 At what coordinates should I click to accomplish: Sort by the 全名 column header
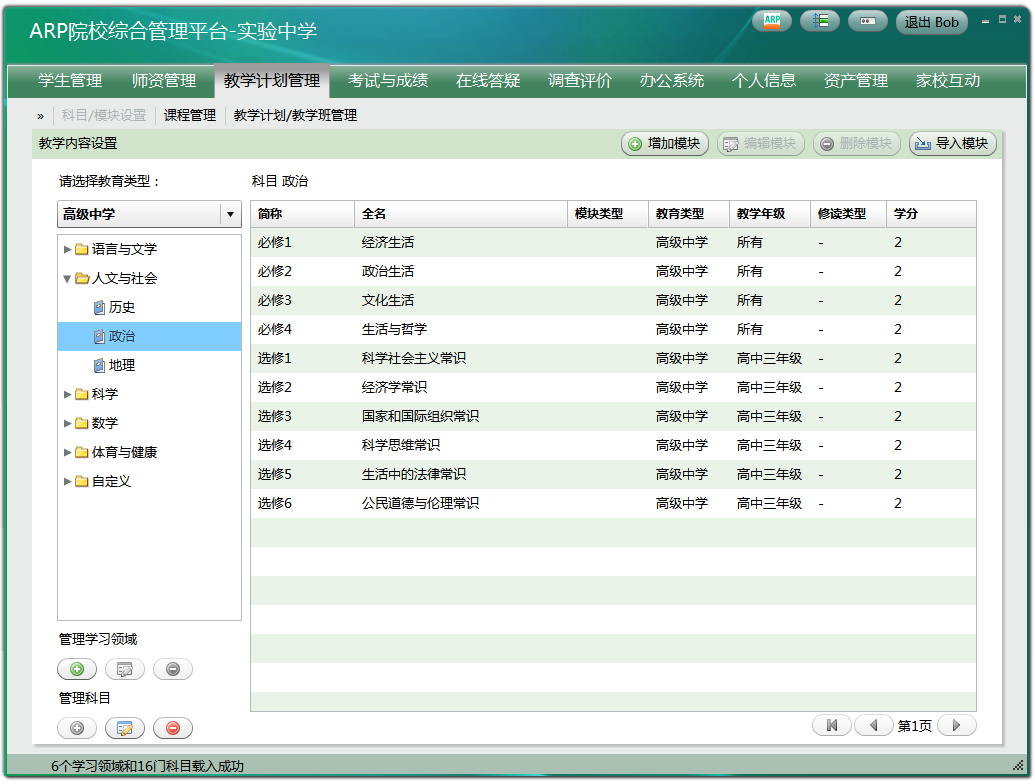click(x=461, y=214)
